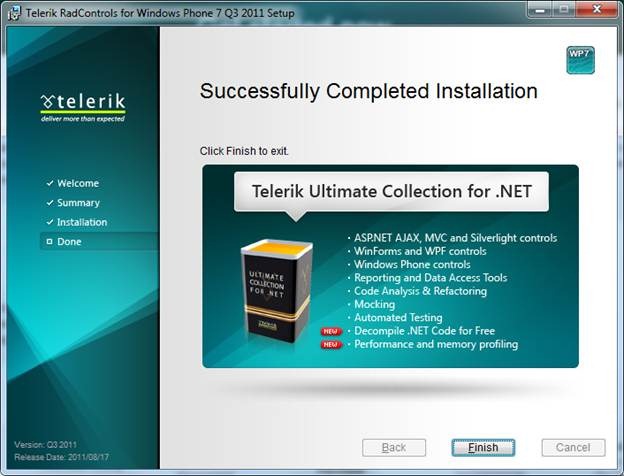Screen dimensions: 624x476
Task: Click the square marker beside Done
Action: click(x=49, y=242)
